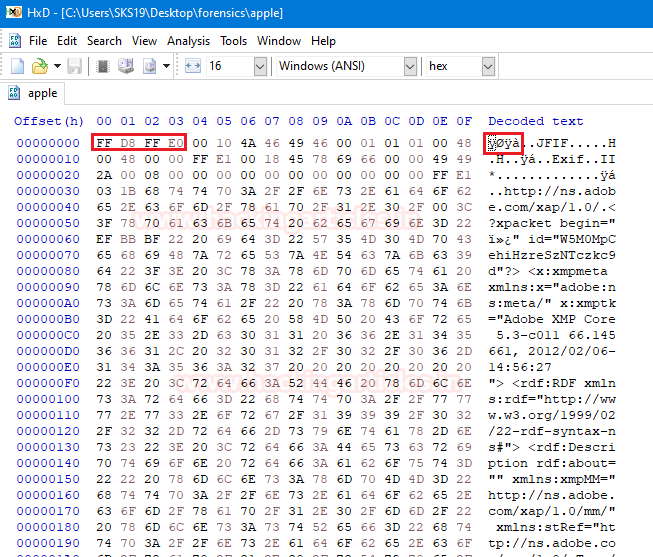Open the bytes per row dropdown showing 16
The image size is (653, 557).
point(260,66)
